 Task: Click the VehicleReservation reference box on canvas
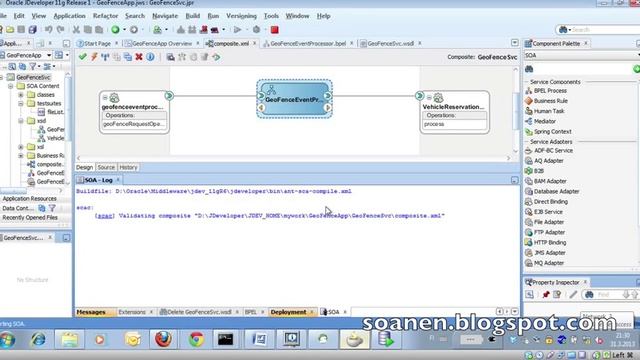point(455,112)
